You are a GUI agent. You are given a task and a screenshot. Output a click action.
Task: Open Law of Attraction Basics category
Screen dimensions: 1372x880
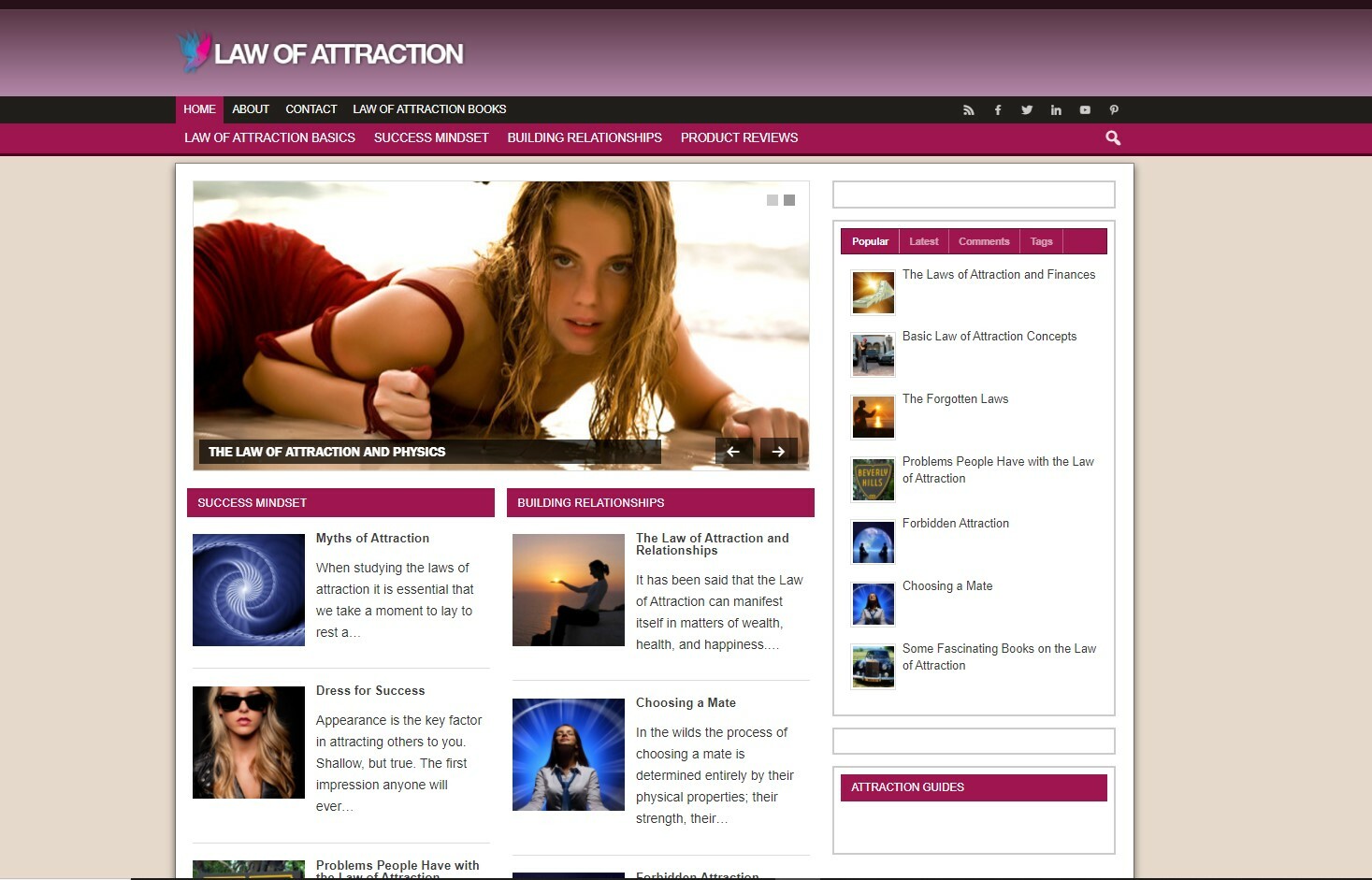coord(269,137)
